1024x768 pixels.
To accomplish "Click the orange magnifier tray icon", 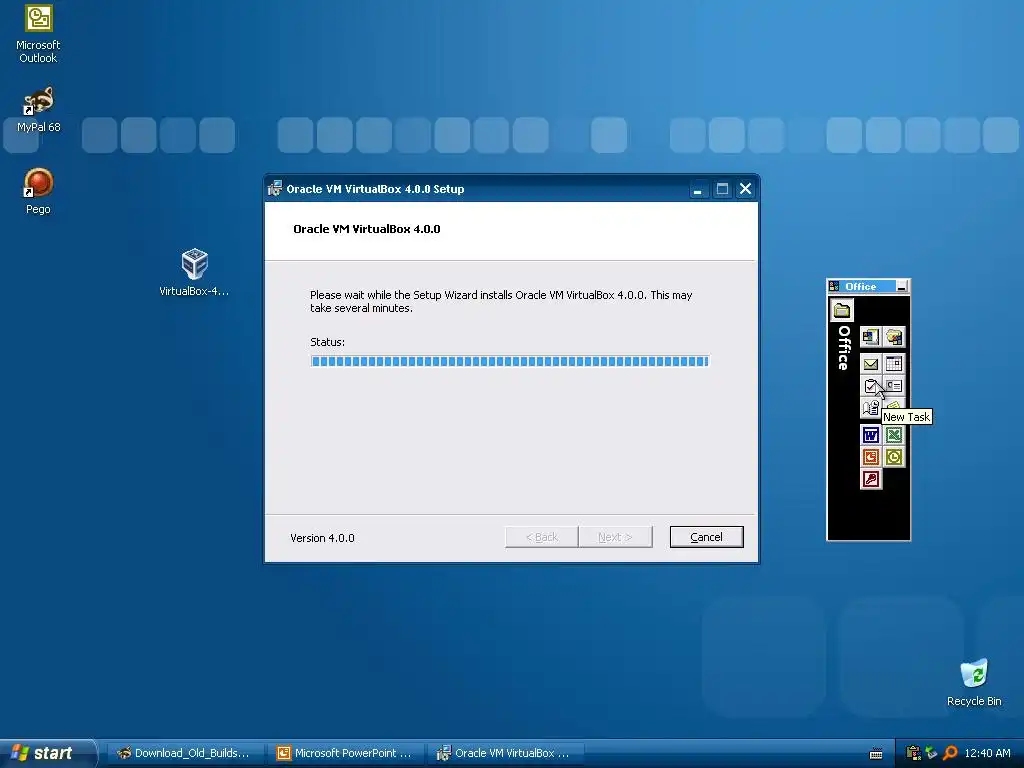I will click(950, 753).
